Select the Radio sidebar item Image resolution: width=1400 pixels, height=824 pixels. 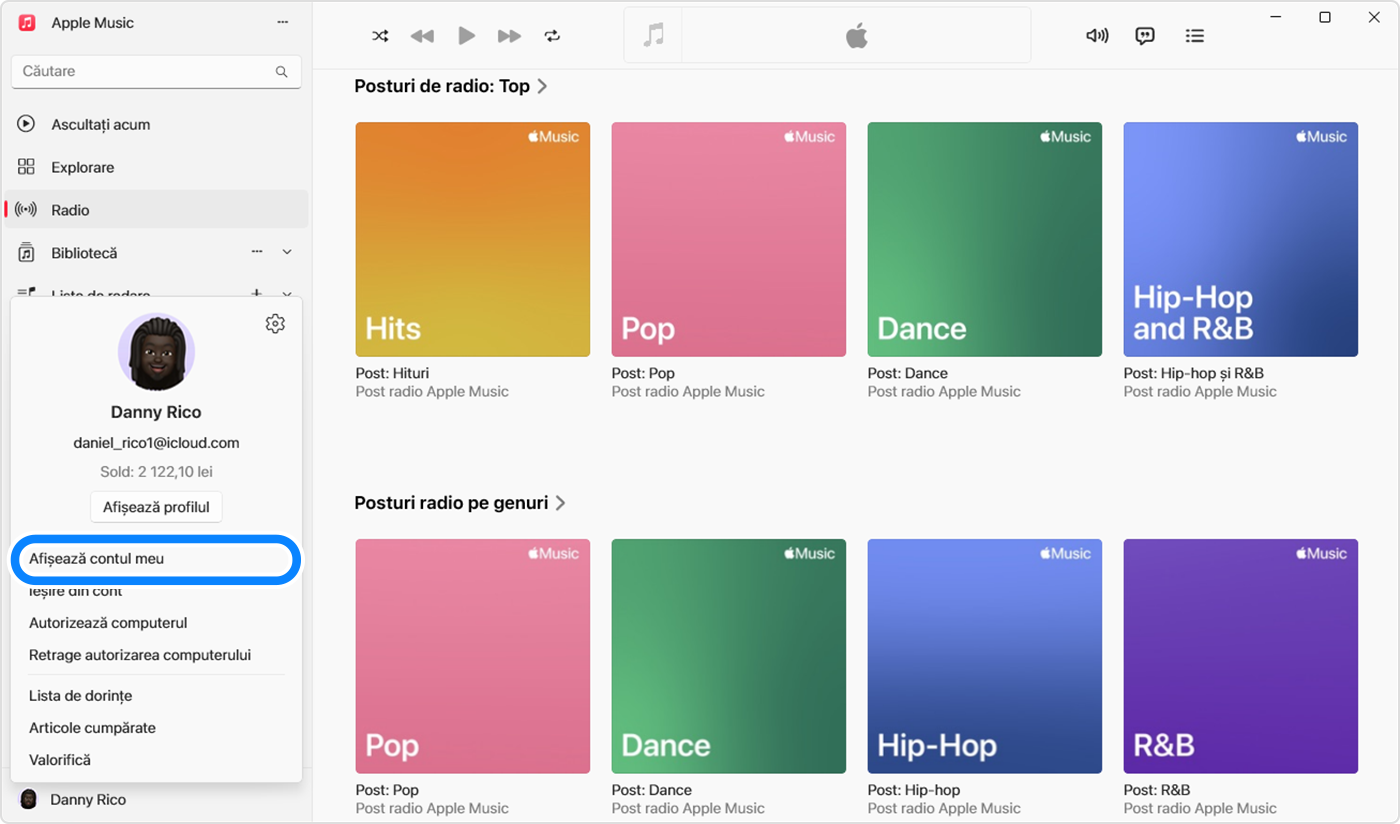(x=156, y=210)
